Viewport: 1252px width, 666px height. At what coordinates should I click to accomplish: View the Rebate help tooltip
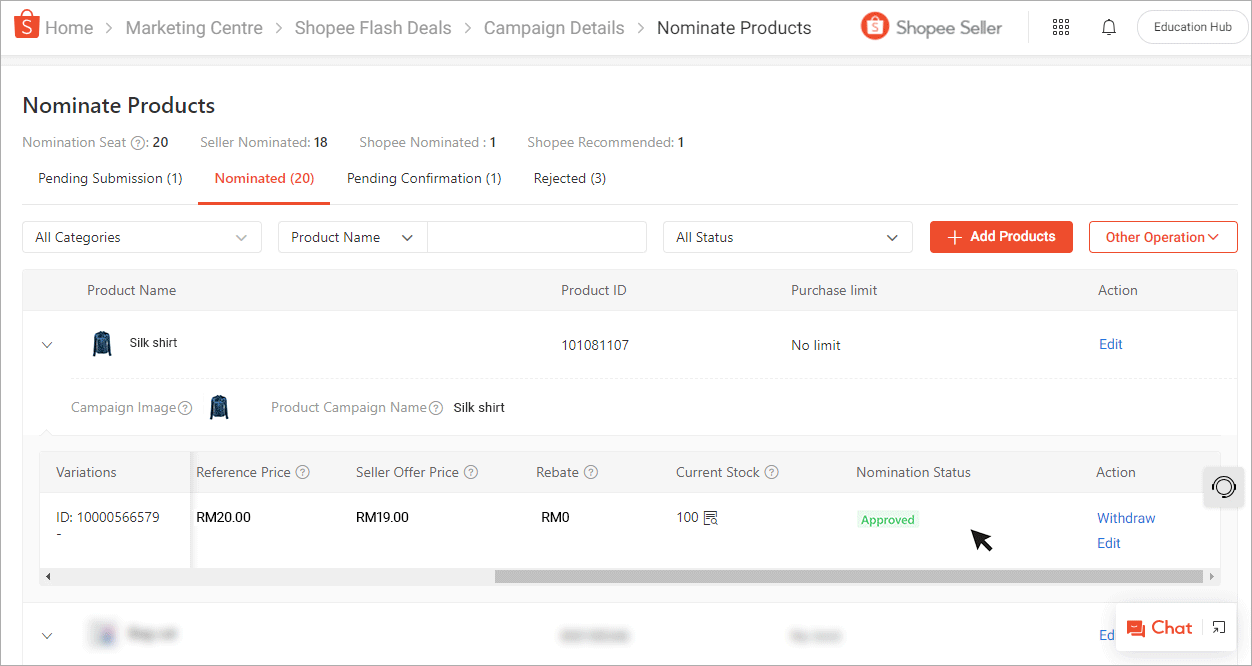pos(591,471)
